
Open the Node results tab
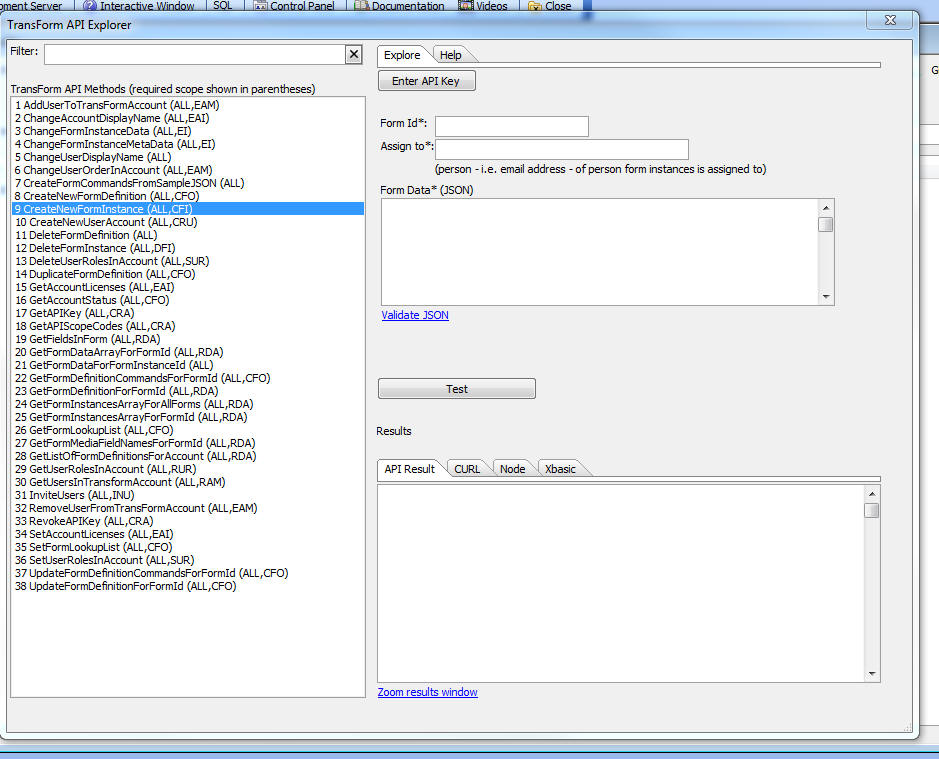click(513, 469)
